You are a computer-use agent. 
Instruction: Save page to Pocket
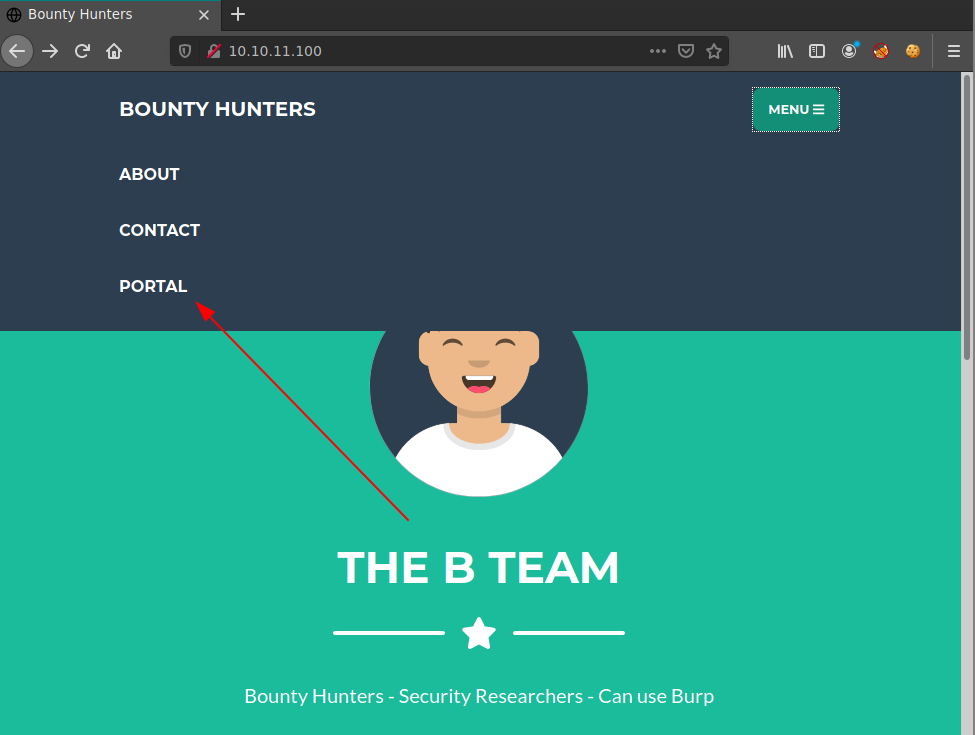point(686,51)
